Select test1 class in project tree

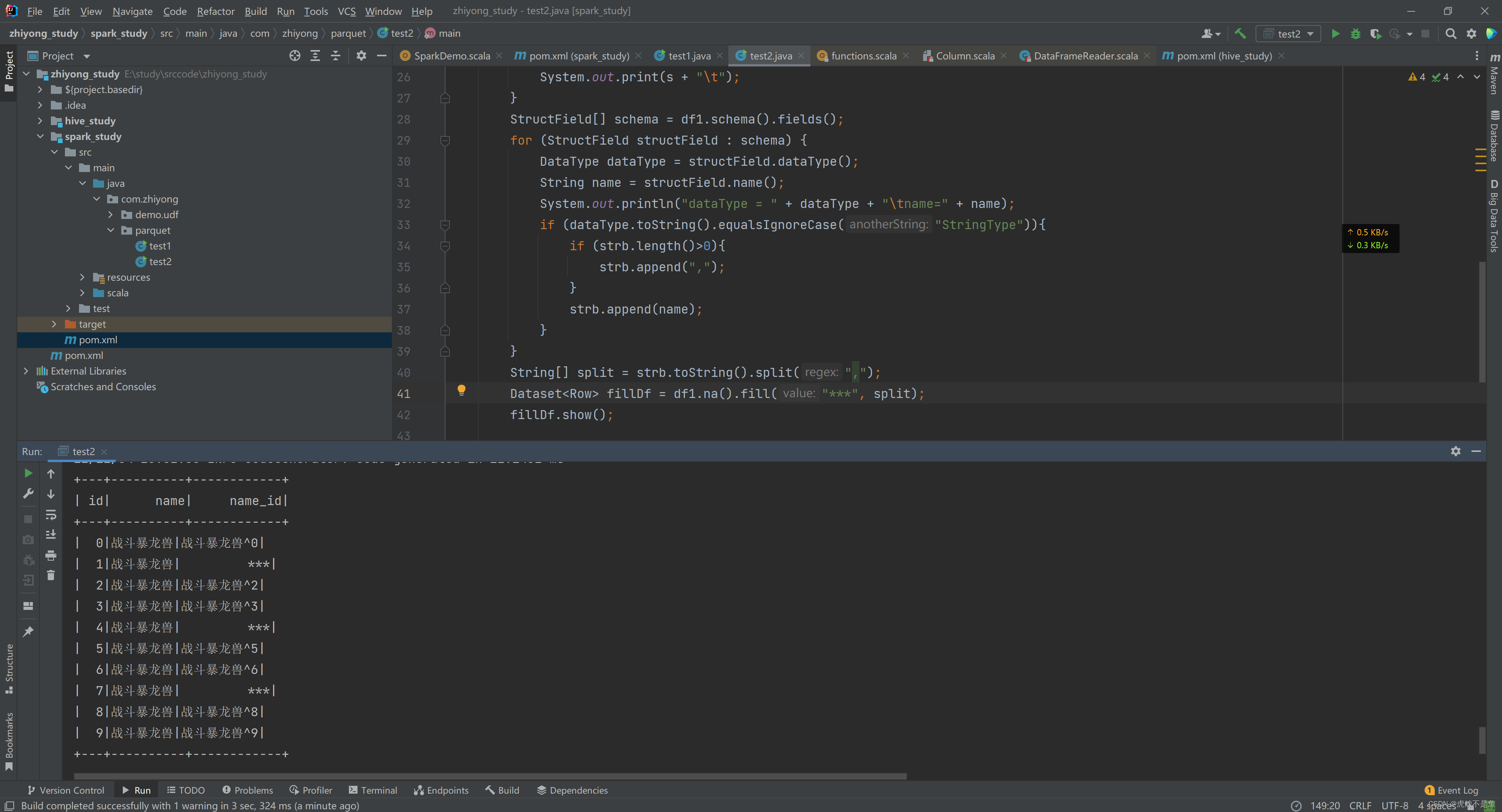coord(160,246)
